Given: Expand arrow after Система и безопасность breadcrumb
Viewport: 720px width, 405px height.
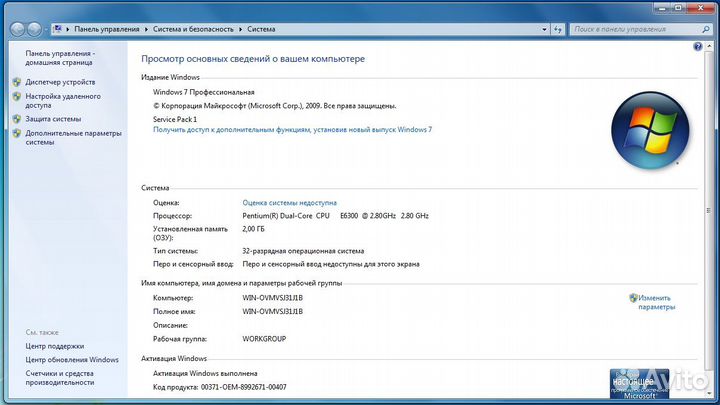Looking at the screenshot, I should point(240,29).
